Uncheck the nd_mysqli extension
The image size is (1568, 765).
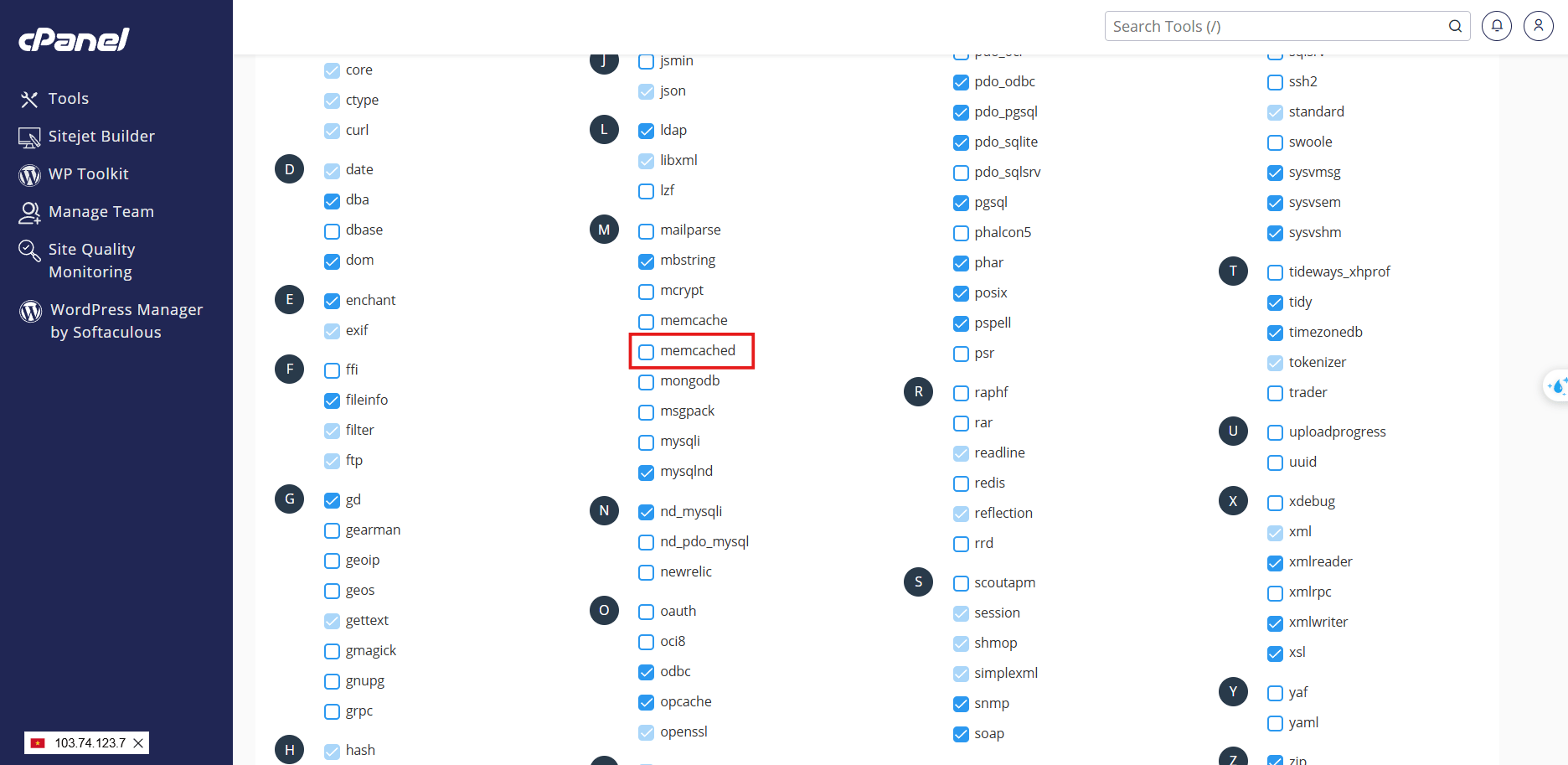tap(647, 513)
